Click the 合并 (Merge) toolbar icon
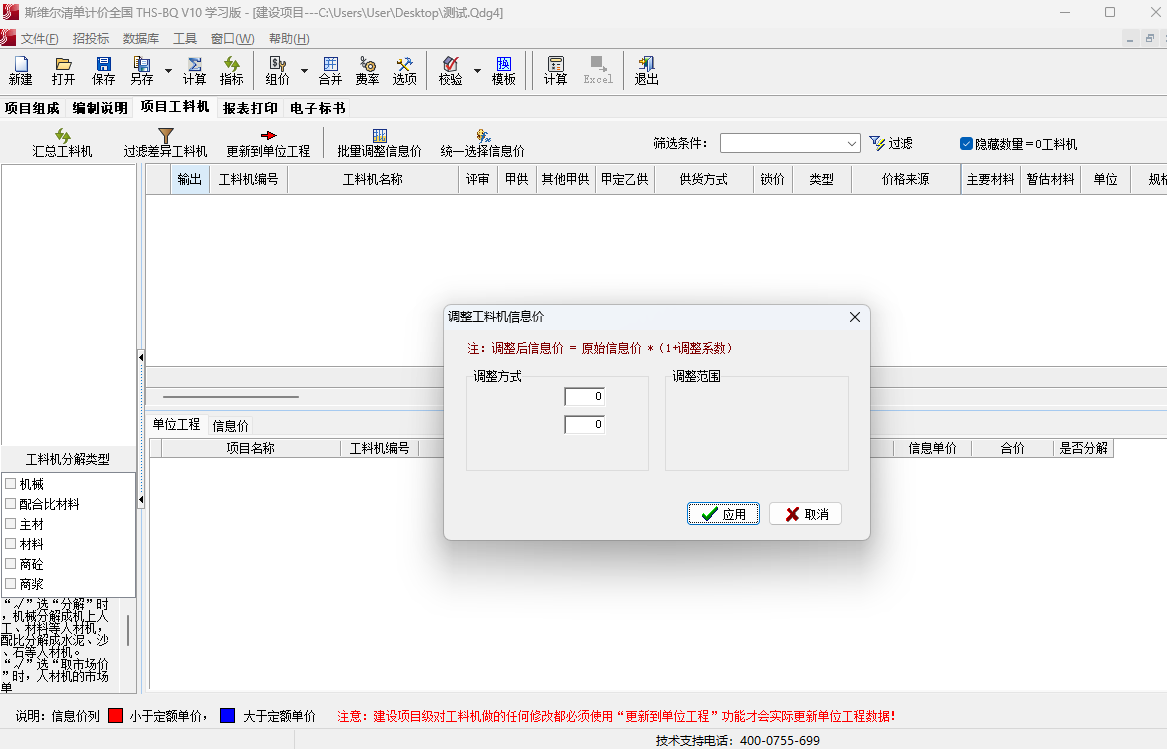Image resolution: width=1167 pixels, height=749 pixels. (x=330, y=71)
